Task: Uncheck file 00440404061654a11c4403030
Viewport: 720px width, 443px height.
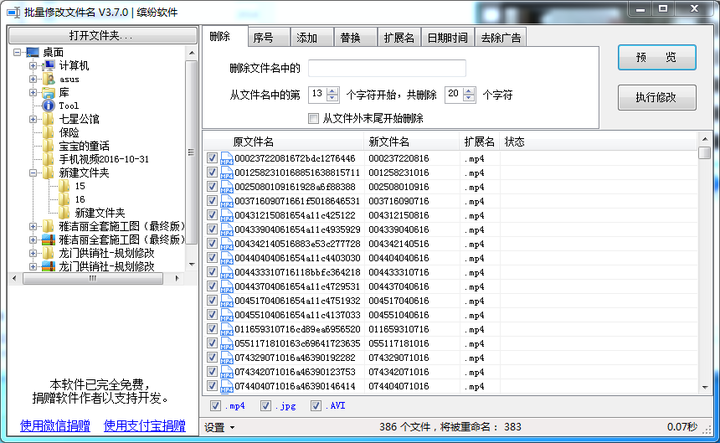Action: coord(212,258)
